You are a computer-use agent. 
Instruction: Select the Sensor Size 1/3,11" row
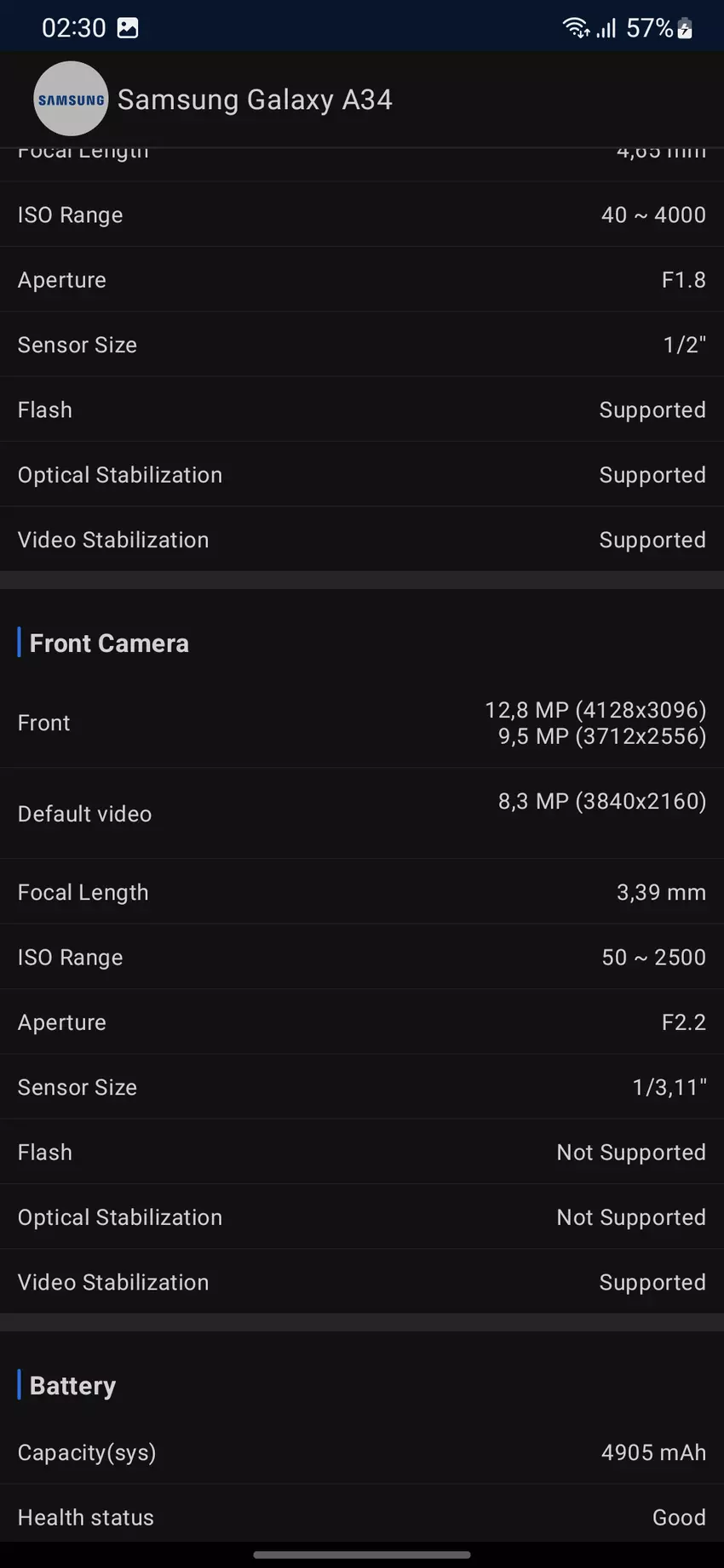(x=362, y=1087)
